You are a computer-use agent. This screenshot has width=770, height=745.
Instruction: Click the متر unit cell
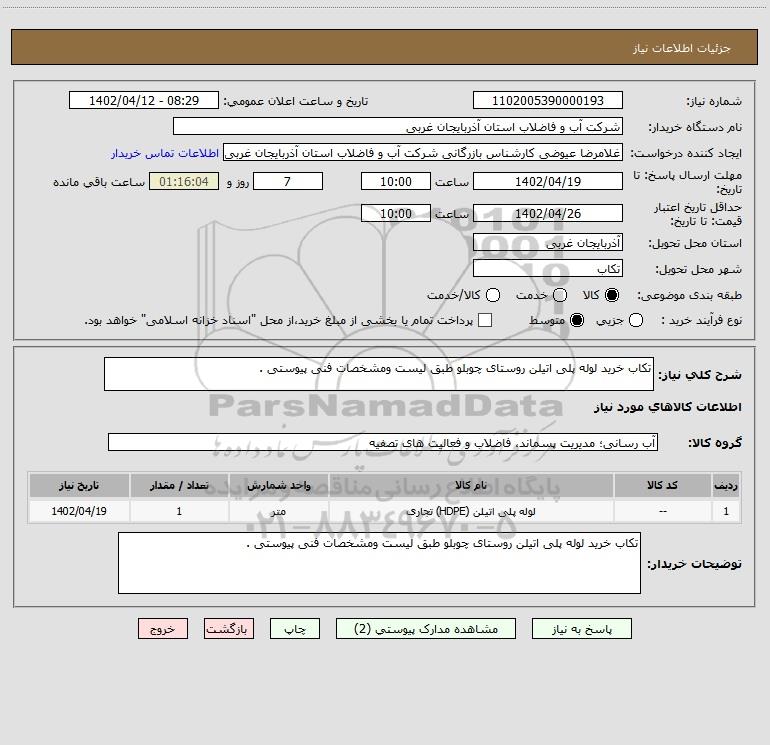278,511
